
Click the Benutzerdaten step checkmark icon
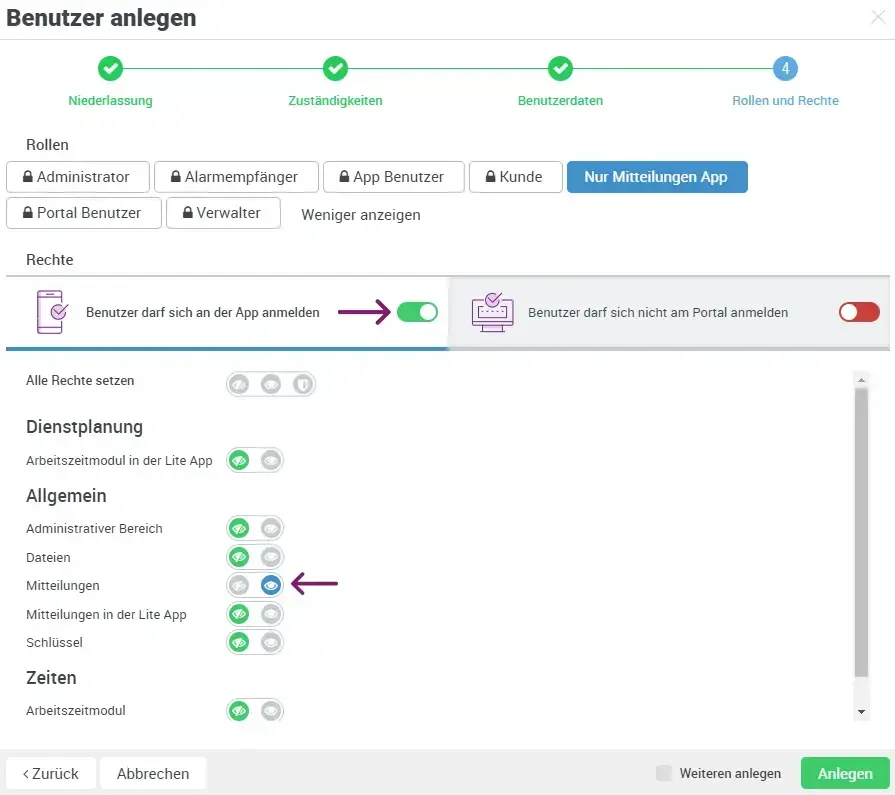560,69
